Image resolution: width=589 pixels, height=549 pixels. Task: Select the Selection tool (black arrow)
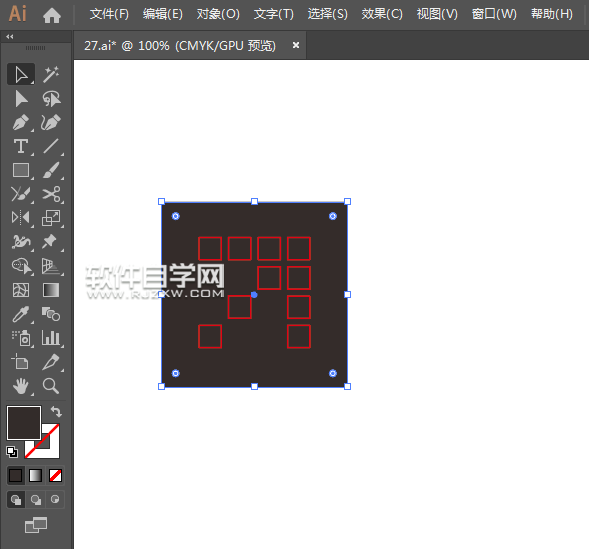[21, 74]
